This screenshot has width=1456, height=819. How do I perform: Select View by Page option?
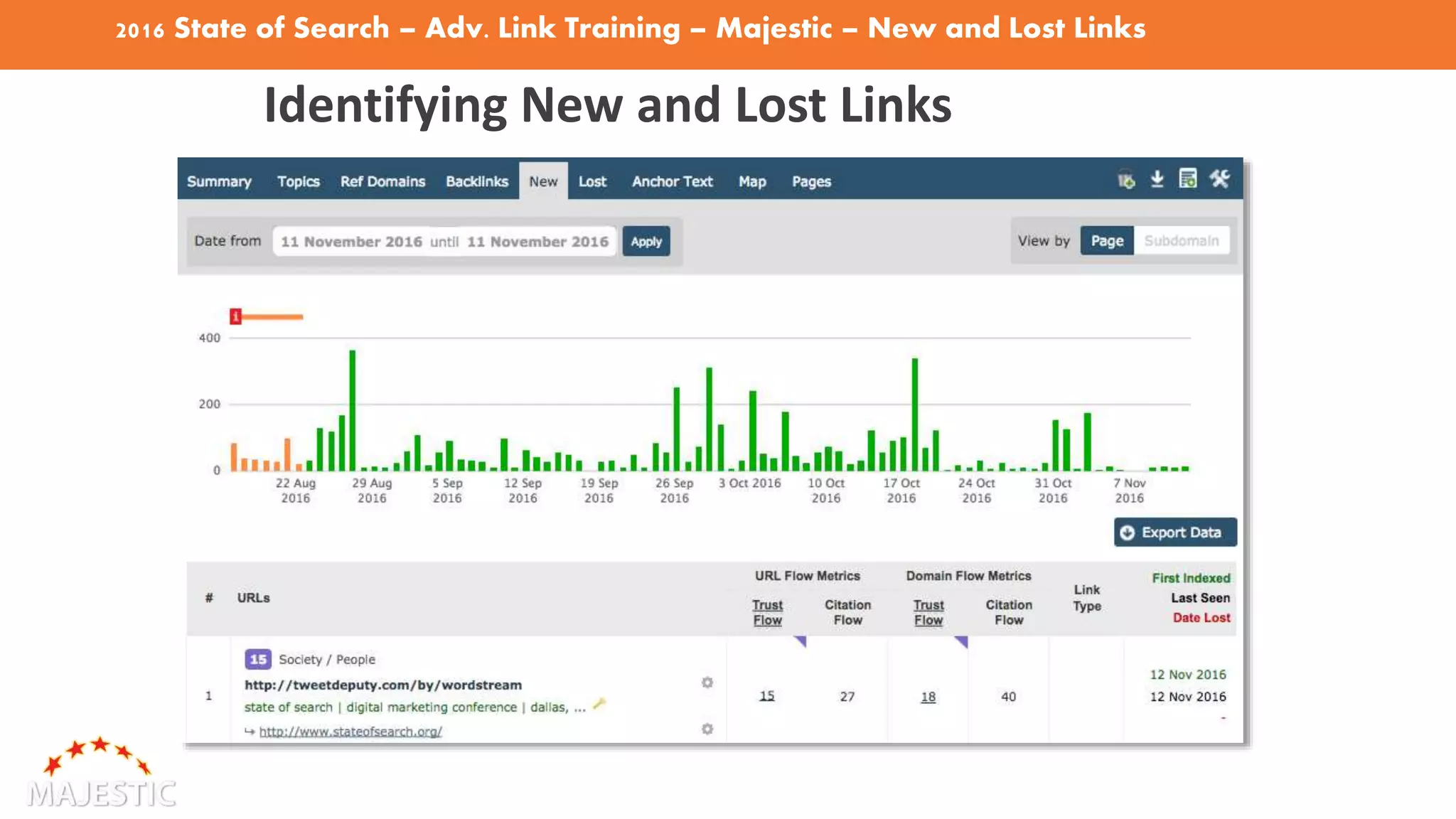coord(1107,240)
